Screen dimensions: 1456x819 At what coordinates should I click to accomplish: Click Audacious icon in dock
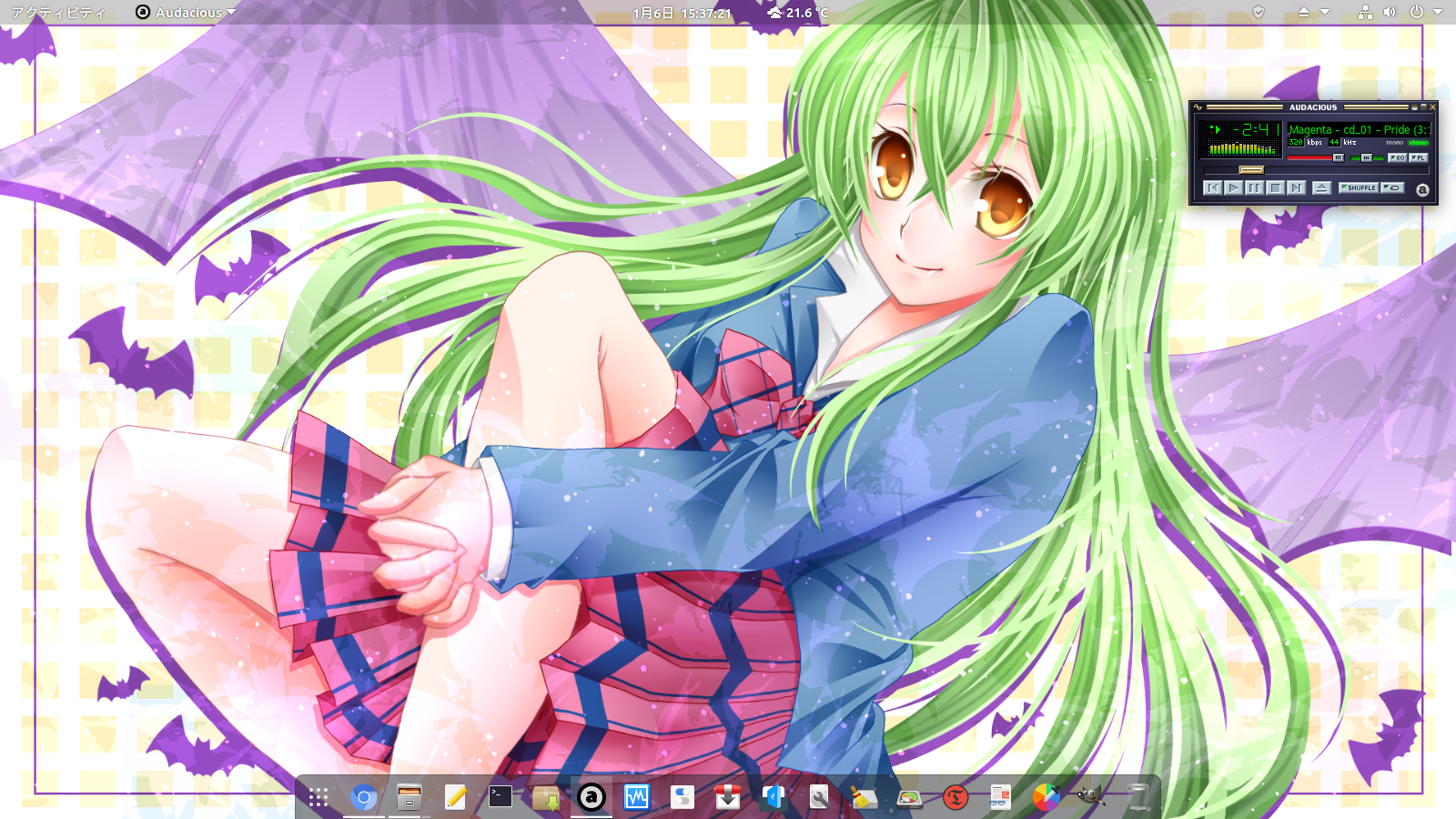coord(591,798)
